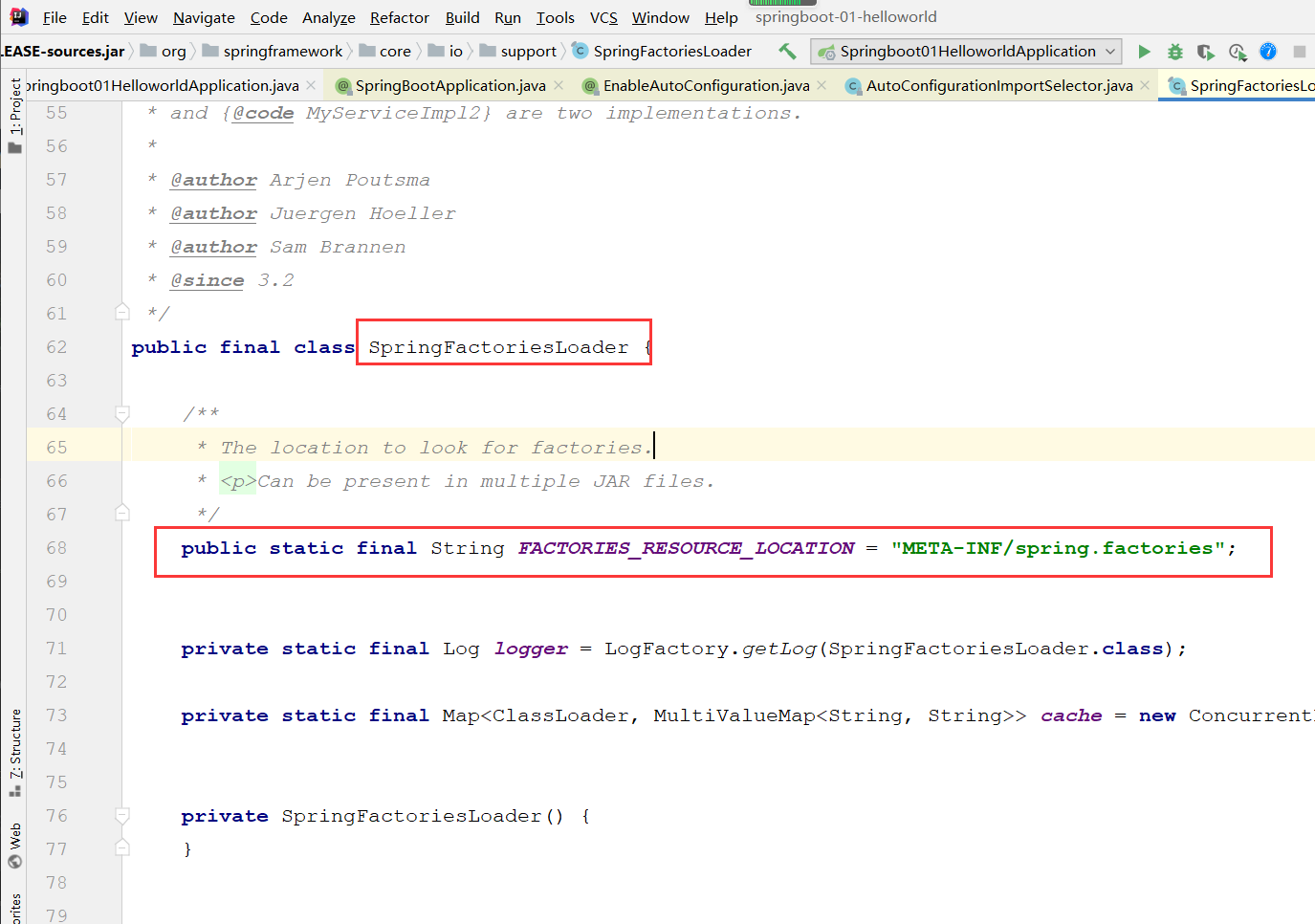Collapse the Javadoc fold at line 64
Screen dimensions: 1315x924
[122, 413]
